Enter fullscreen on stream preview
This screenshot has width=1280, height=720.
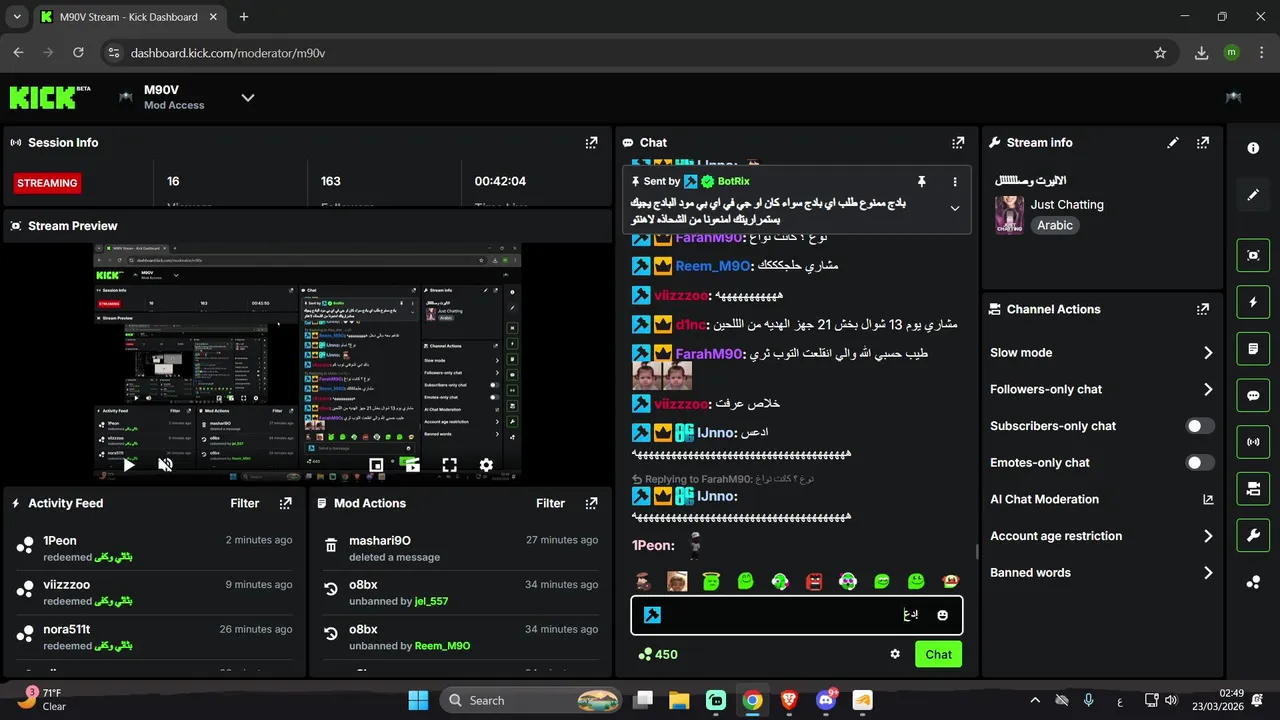[449, 465]
